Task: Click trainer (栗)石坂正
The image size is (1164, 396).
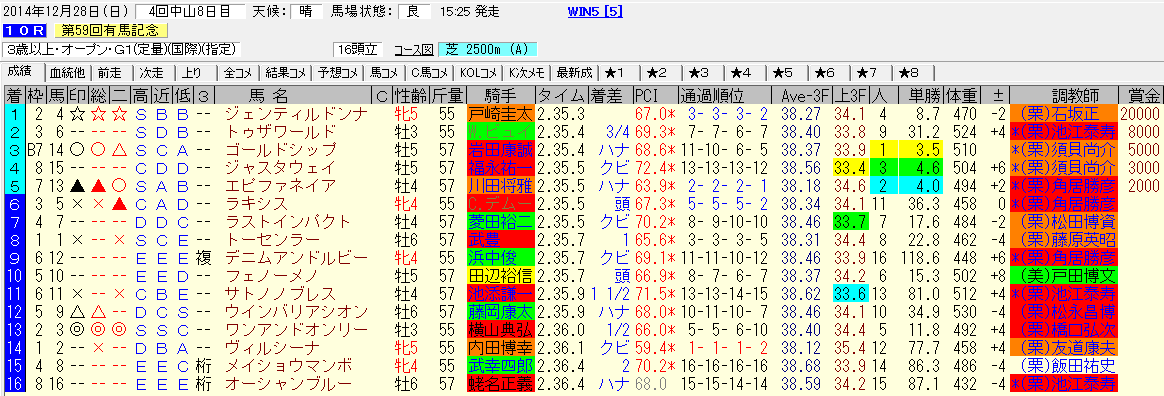Action: click(x=1063, y=114)
